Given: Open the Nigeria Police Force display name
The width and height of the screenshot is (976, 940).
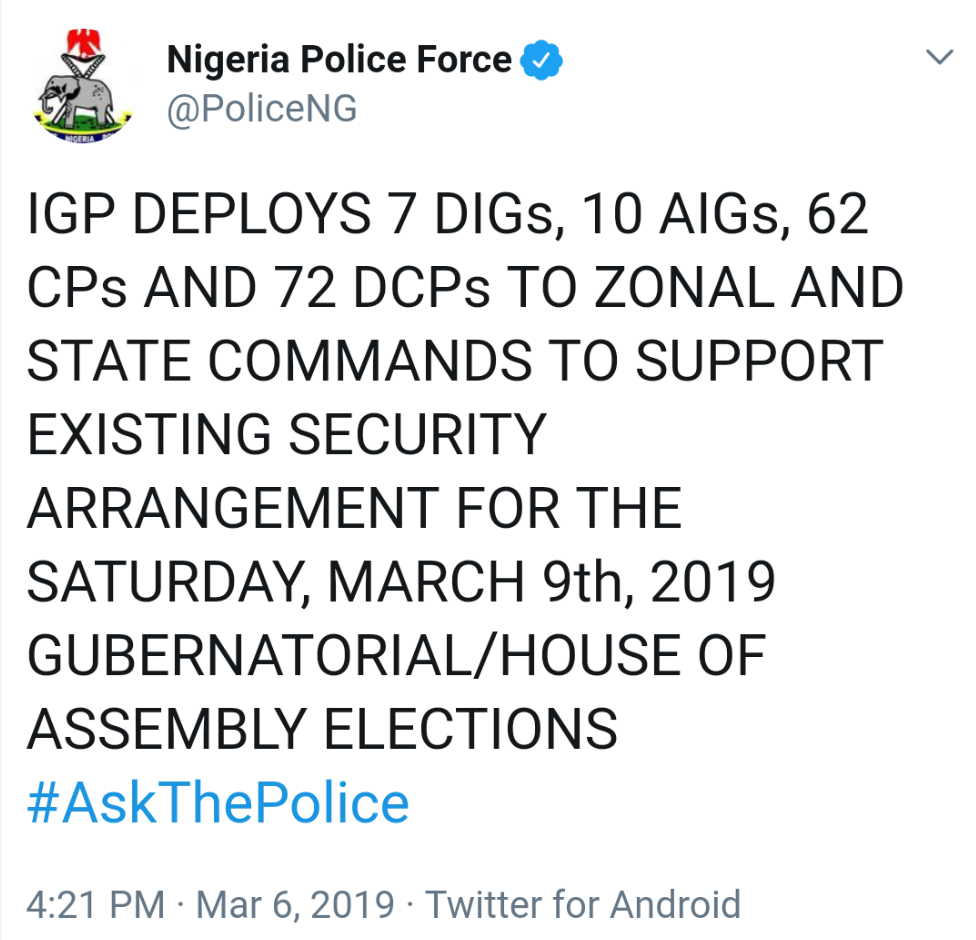Looking at the screenshot, I should 339,61.
